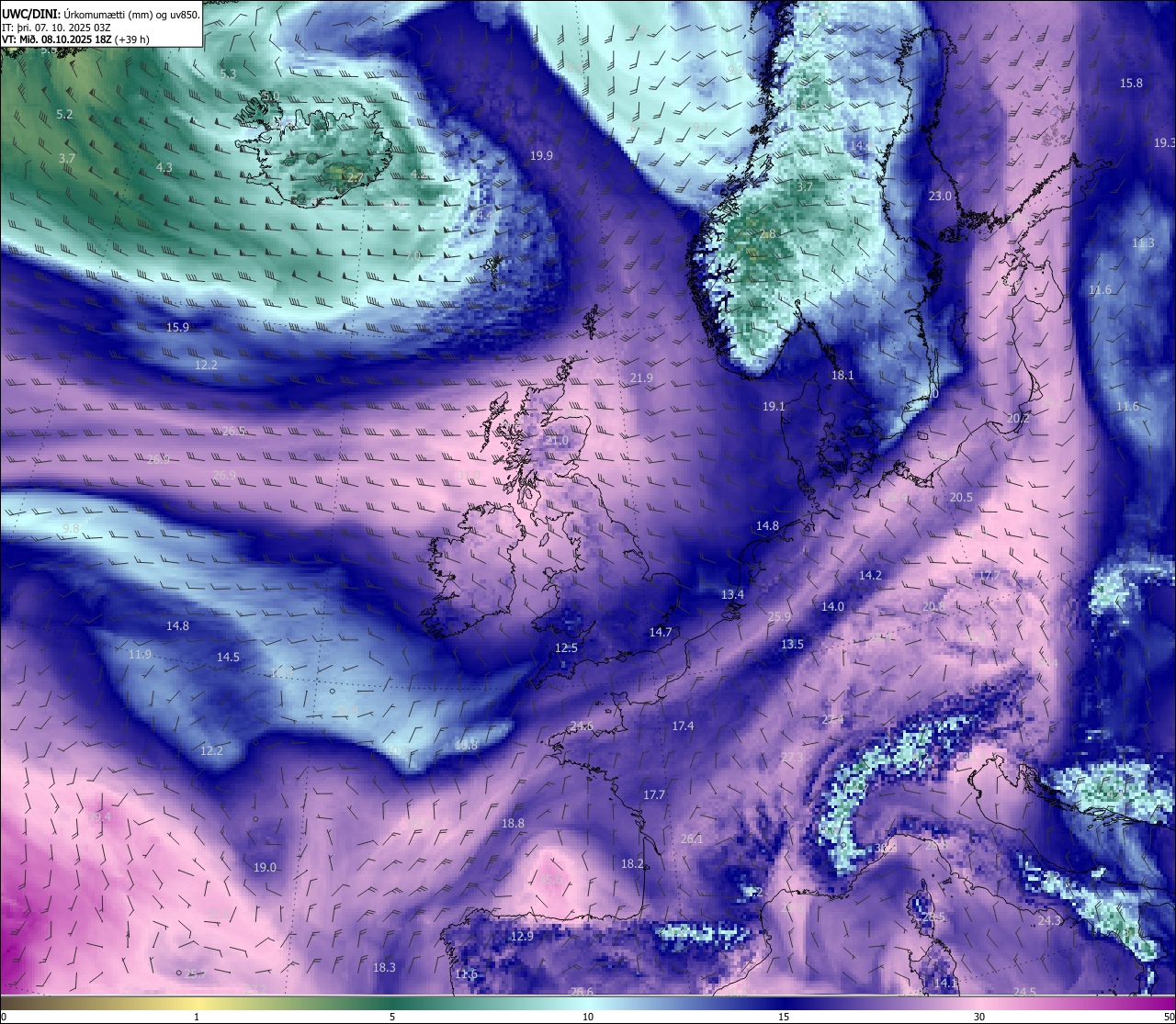Select the 19.0 value label
1176x1024 pixels.
tap(265, 868)
